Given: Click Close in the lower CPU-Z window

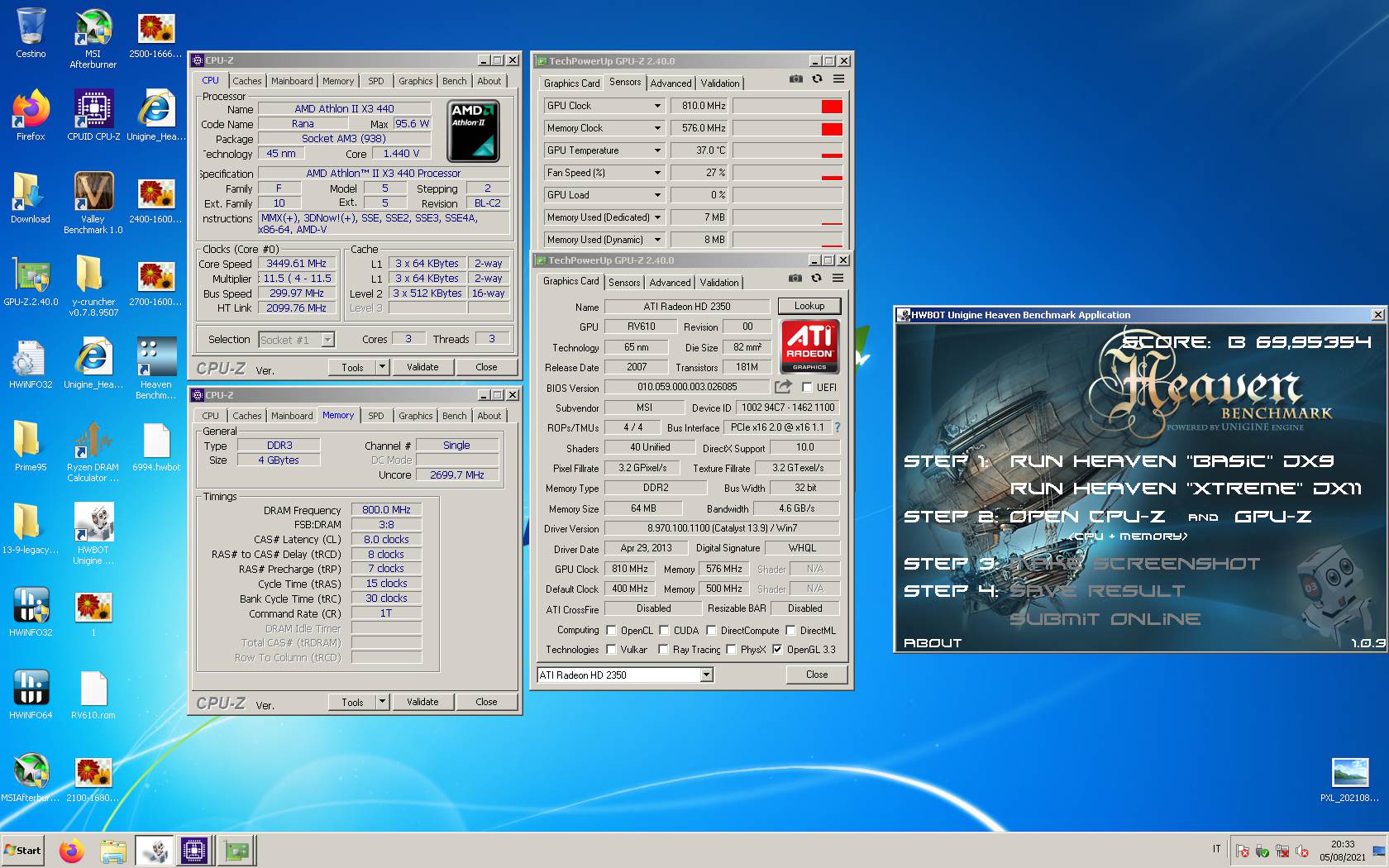Looking at the screenshot, I should (x=486, y=702).
